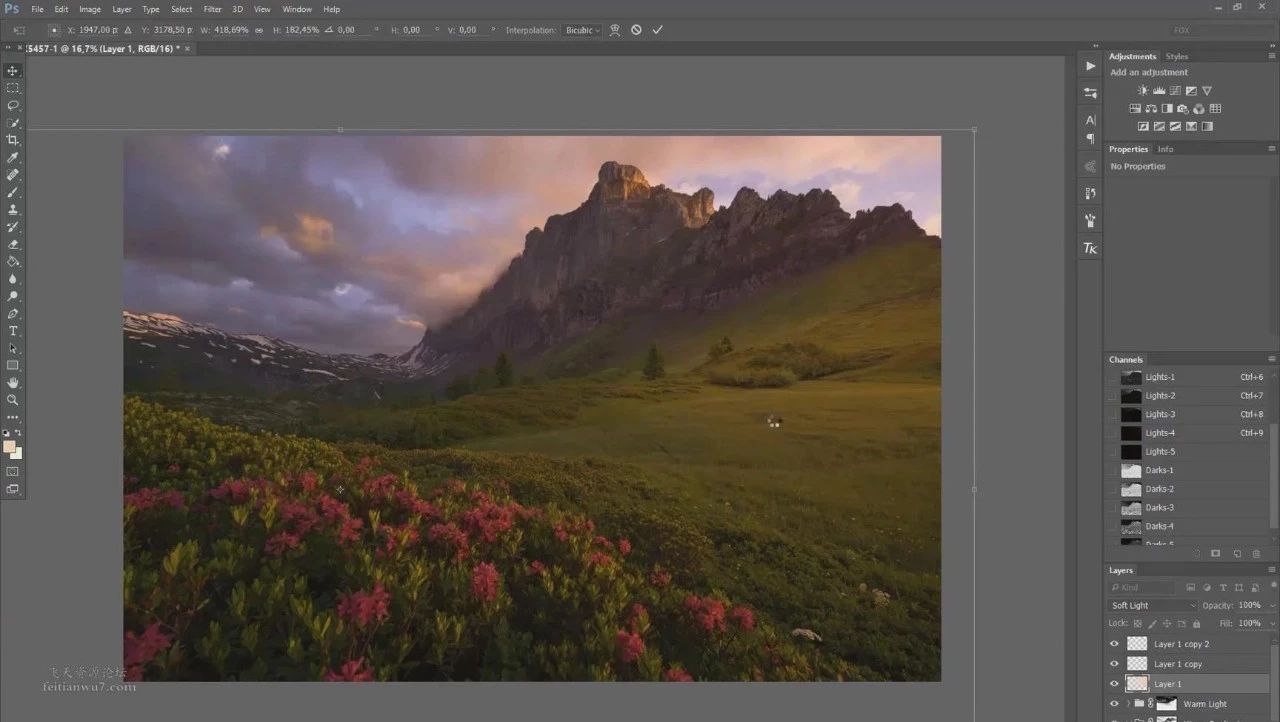The height and width of the screenshot is (722, 1280).
Task: Open the TK panel icon
Action: click(x=1090, y=248)
